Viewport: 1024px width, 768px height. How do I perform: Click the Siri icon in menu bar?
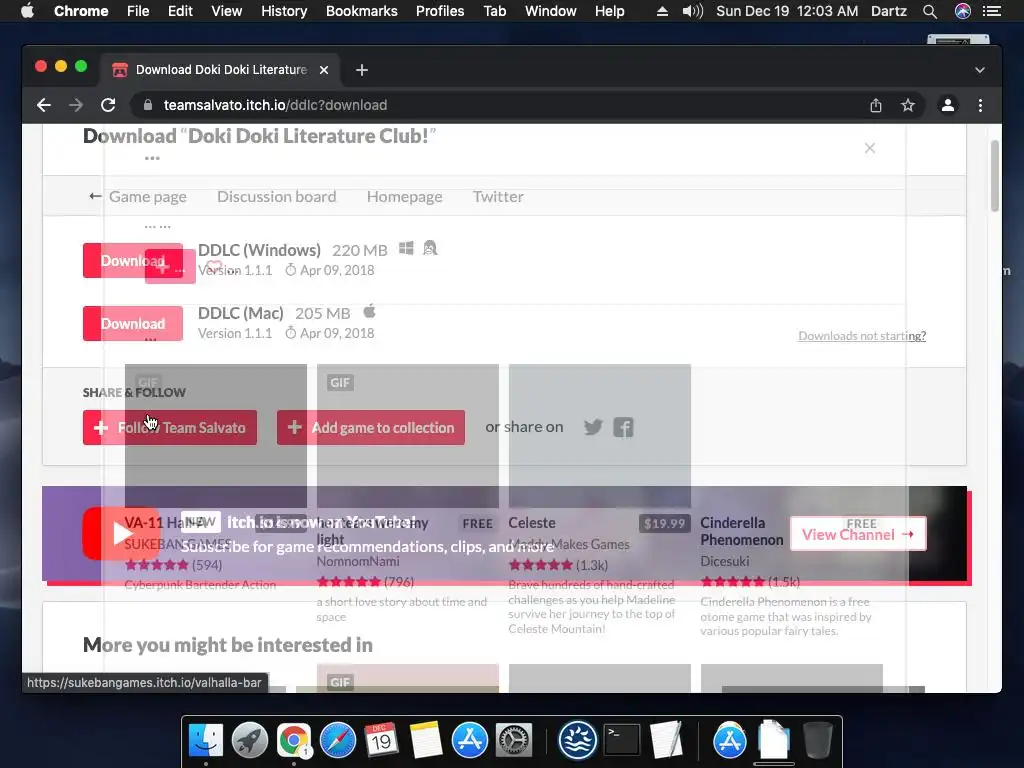pos(963,11)
